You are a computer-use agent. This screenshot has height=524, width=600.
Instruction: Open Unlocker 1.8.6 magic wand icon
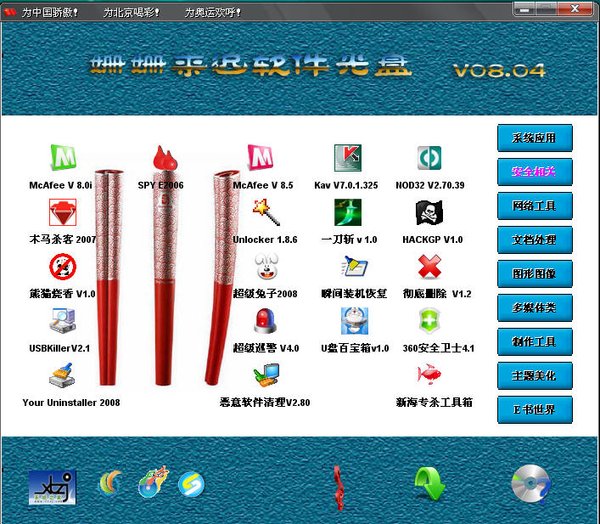pos(266,212)
